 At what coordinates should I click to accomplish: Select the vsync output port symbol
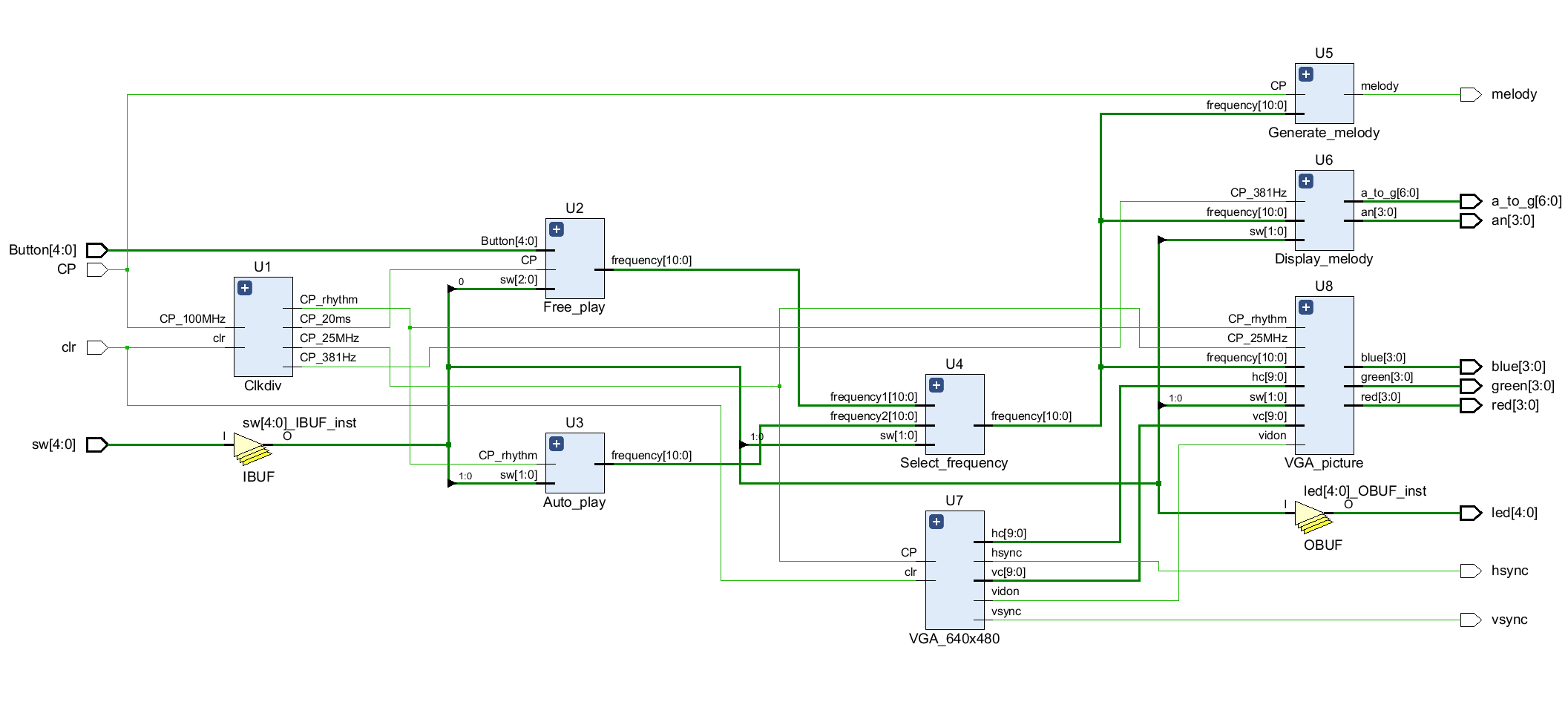tap(1471, 620)
